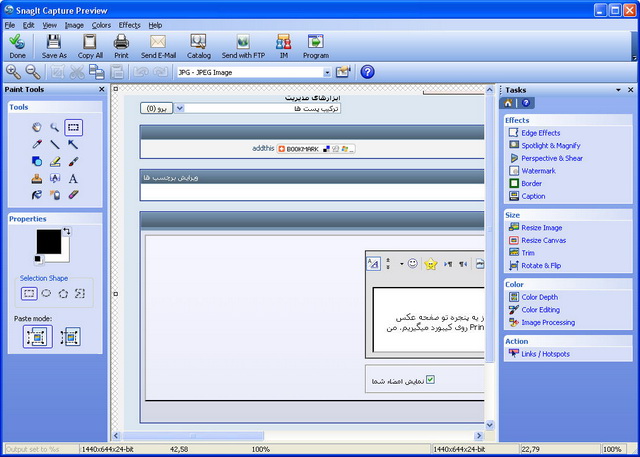Close the Paint Tools panel
This screenshot has width=640, height=457.
click(x=101, y=90)
